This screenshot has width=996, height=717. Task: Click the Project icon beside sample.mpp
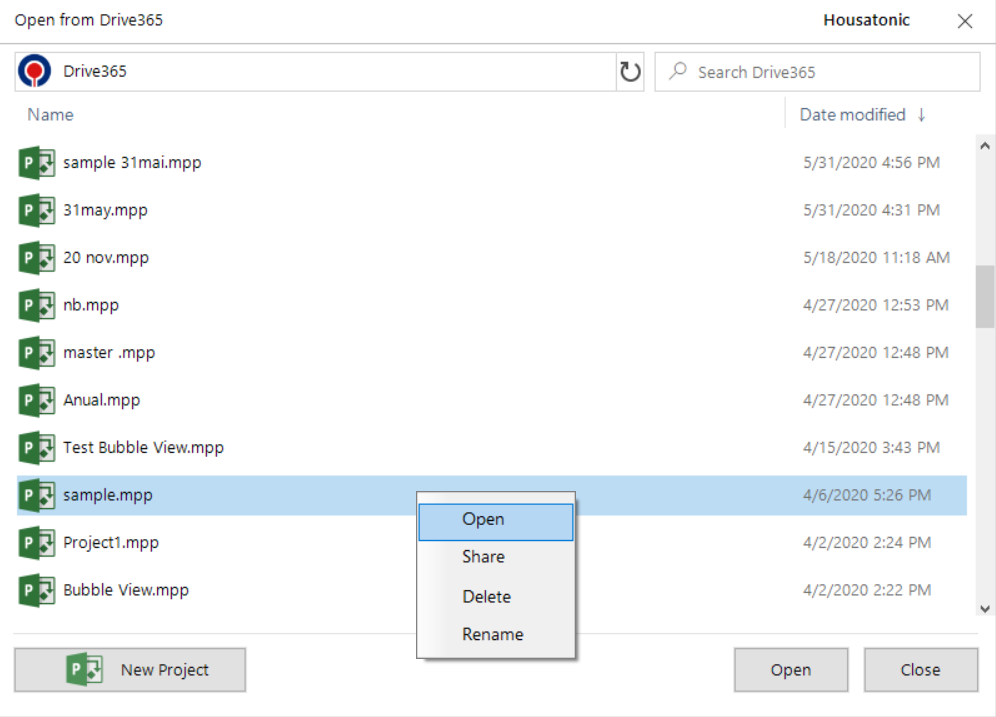tap(36, 495)
